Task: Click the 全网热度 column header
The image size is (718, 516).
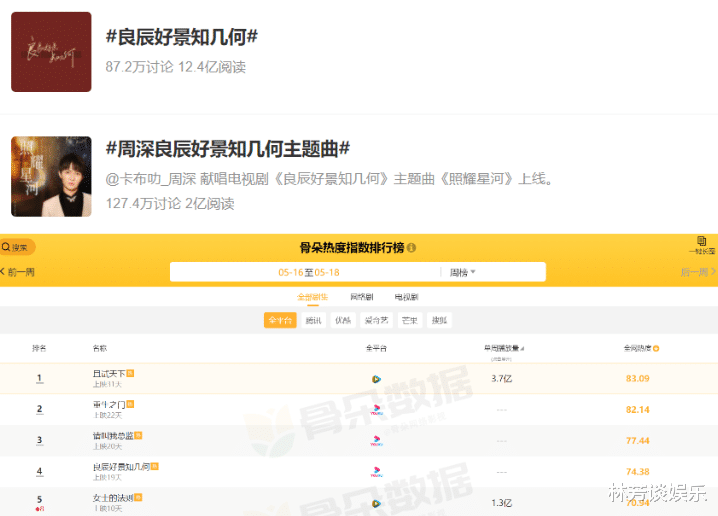Action: coord(637,348)
